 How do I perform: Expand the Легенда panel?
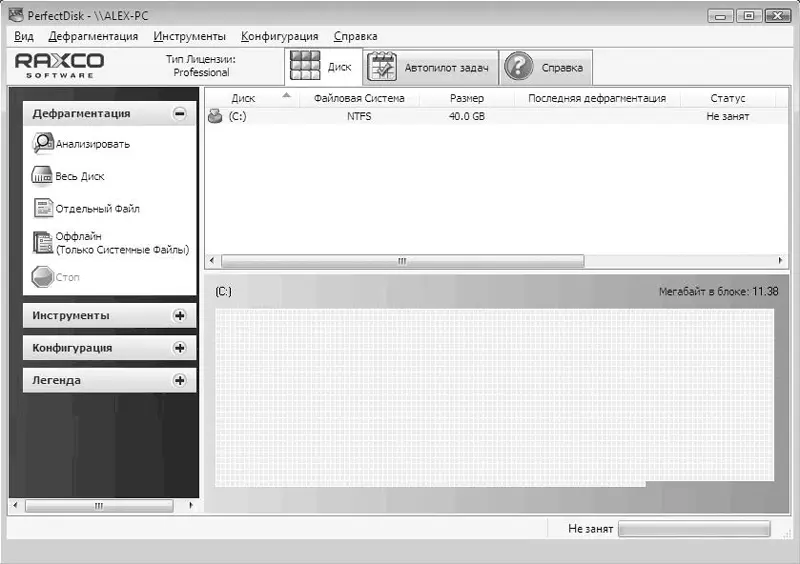(180, 380)
